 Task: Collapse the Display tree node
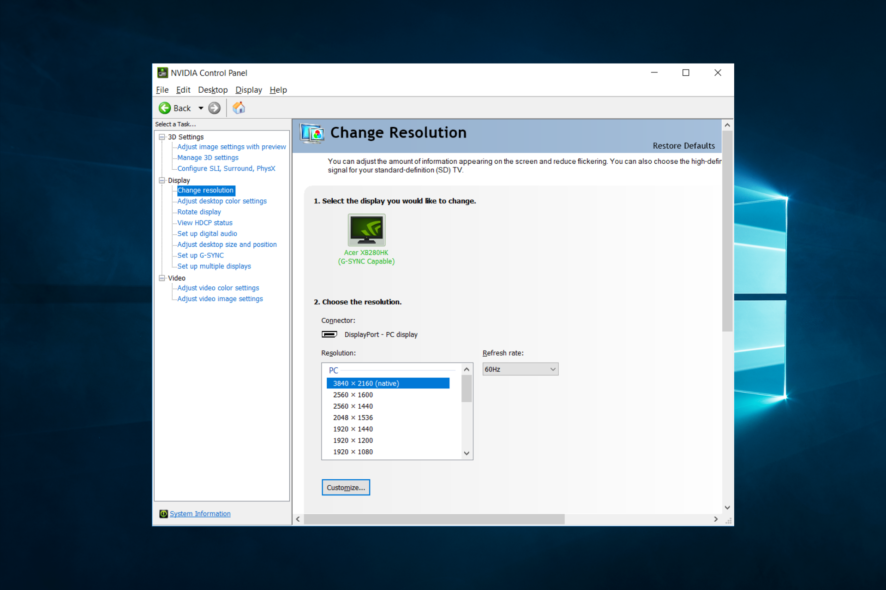click(162, 180)
